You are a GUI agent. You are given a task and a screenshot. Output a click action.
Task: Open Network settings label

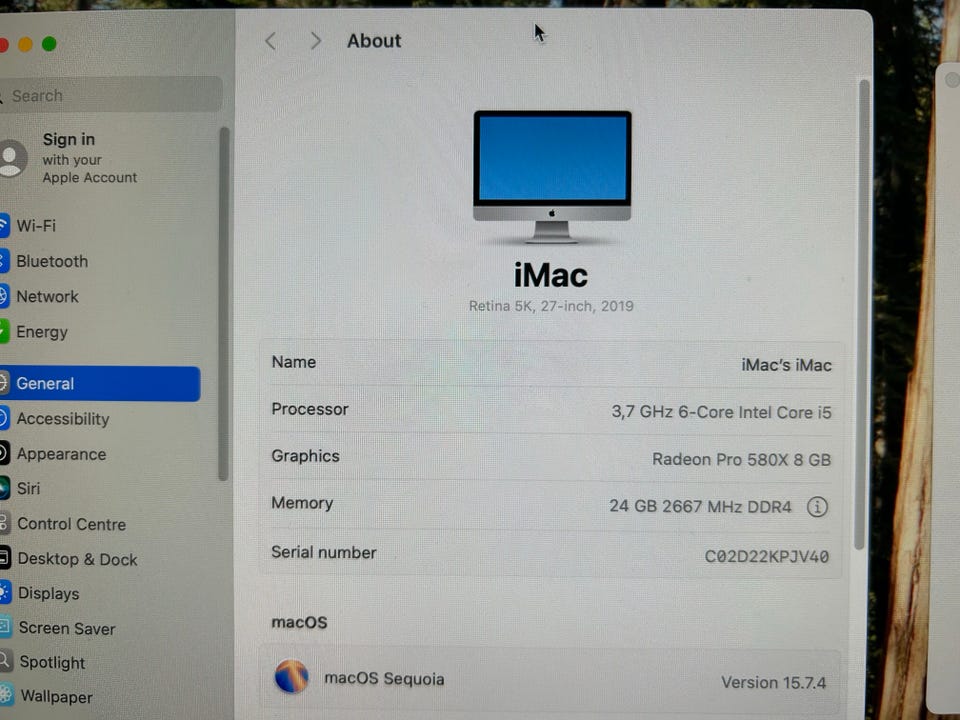pyautogui.click(x=47, y=297)
